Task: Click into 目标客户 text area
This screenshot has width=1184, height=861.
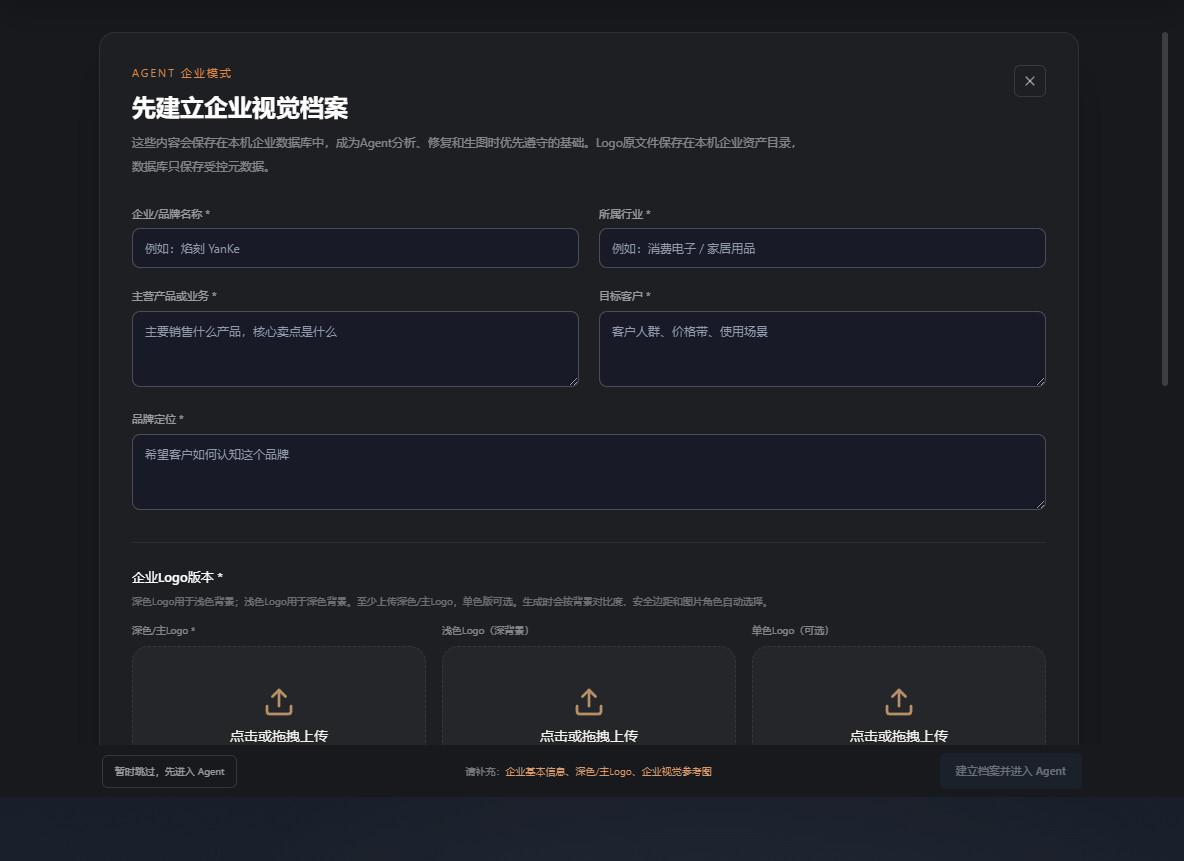Action: pos(822,349)
